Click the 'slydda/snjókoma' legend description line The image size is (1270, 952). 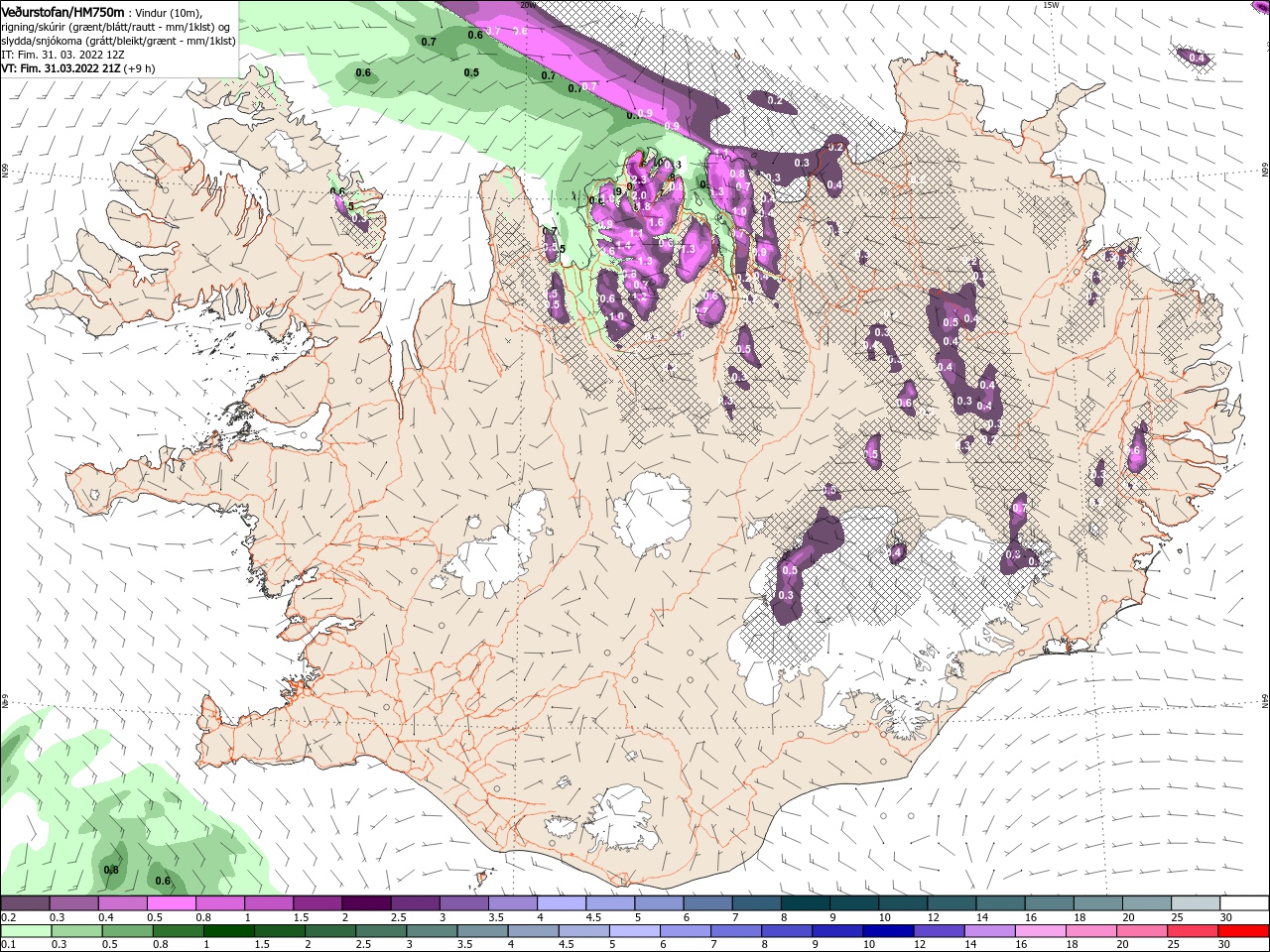point(118,41)
